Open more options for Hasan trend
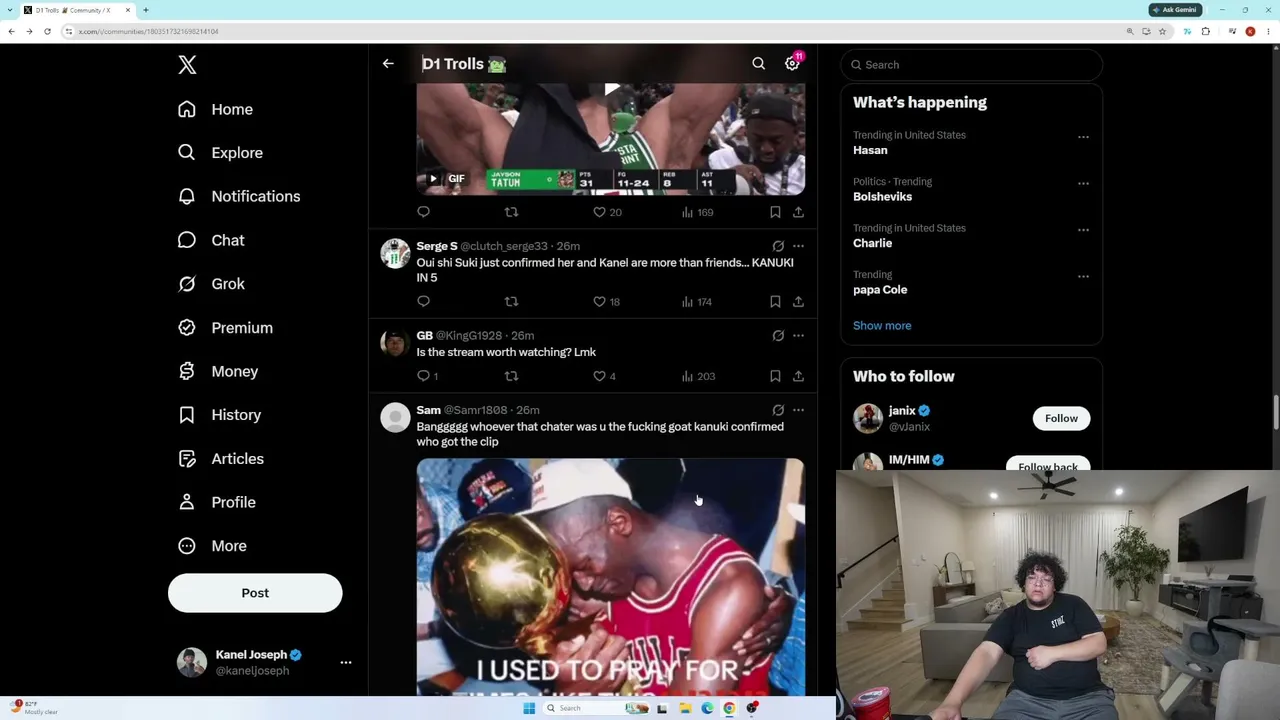Screen dimensions: 1280x720 [x=1083, y=137]
